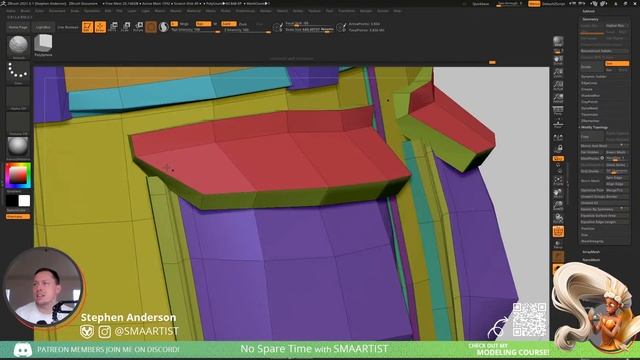Toggle the Smt button beside Divide
The height and width of the screenshot is (360, 640).
(x=617, y=64)
